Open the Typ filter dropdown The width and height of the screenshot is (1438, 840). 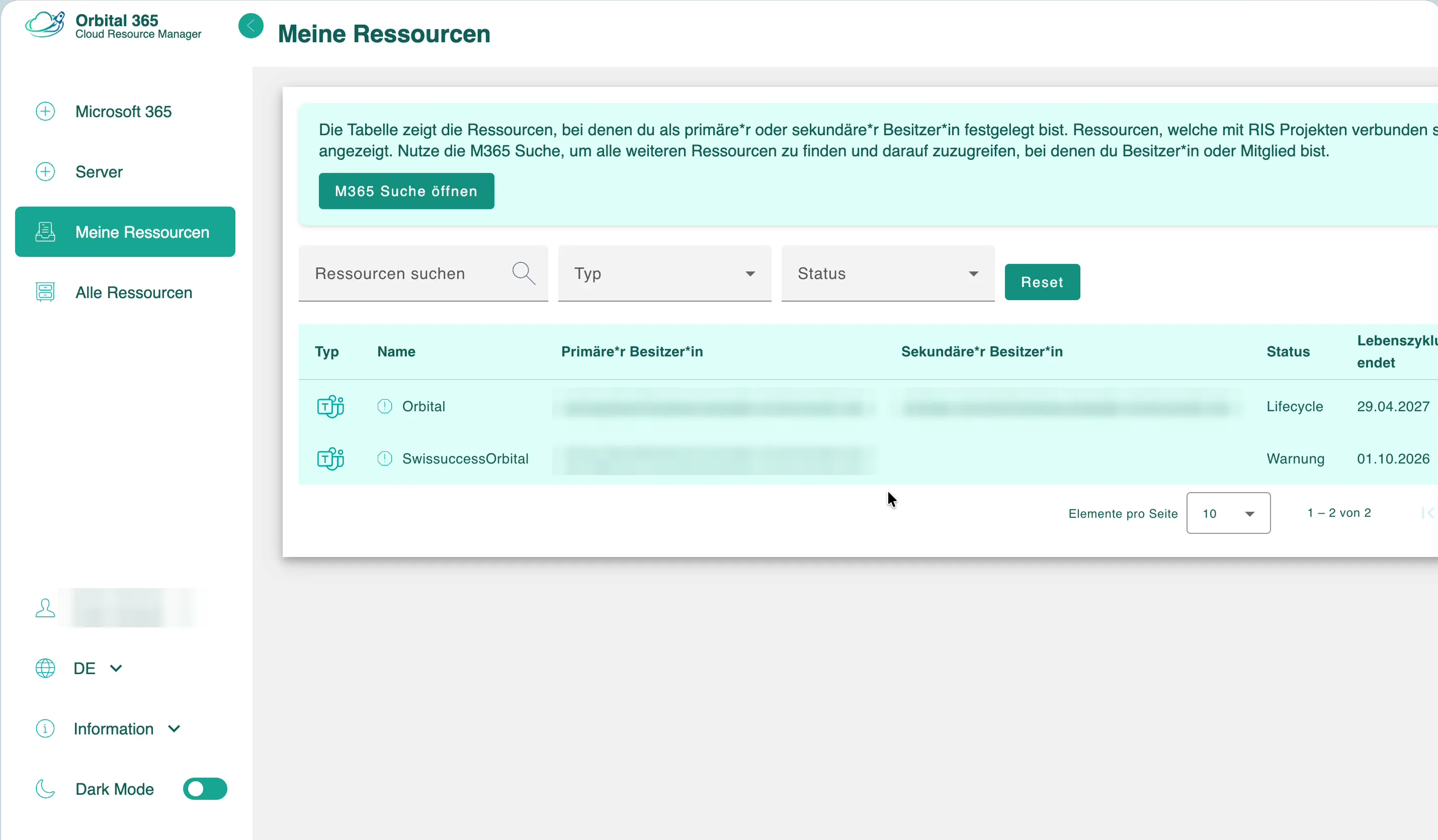pos(664,274)
